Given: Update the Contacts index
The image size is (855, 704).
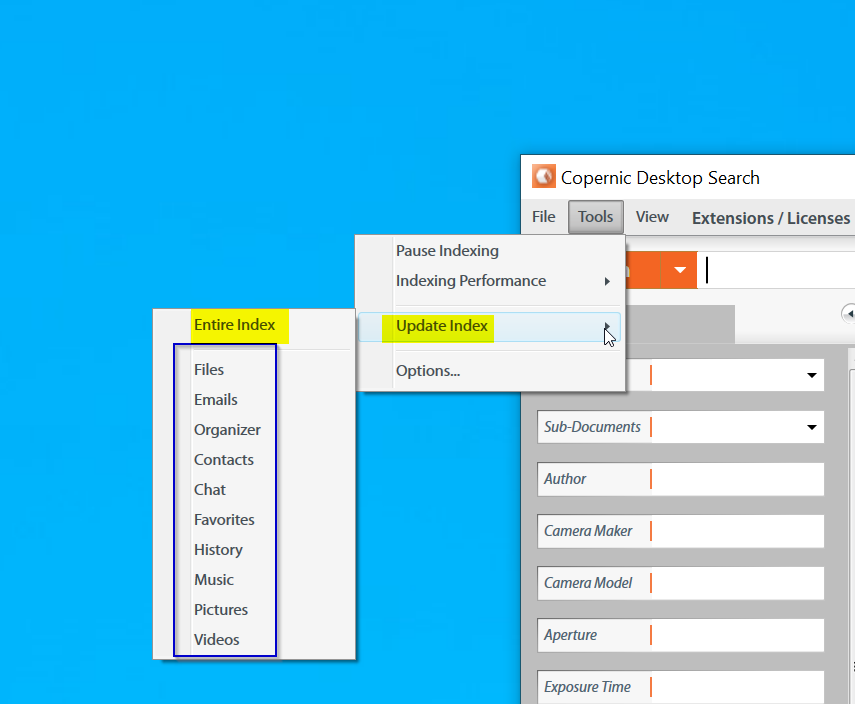Looking at the screenshot, I should click(x=254, y=460).
